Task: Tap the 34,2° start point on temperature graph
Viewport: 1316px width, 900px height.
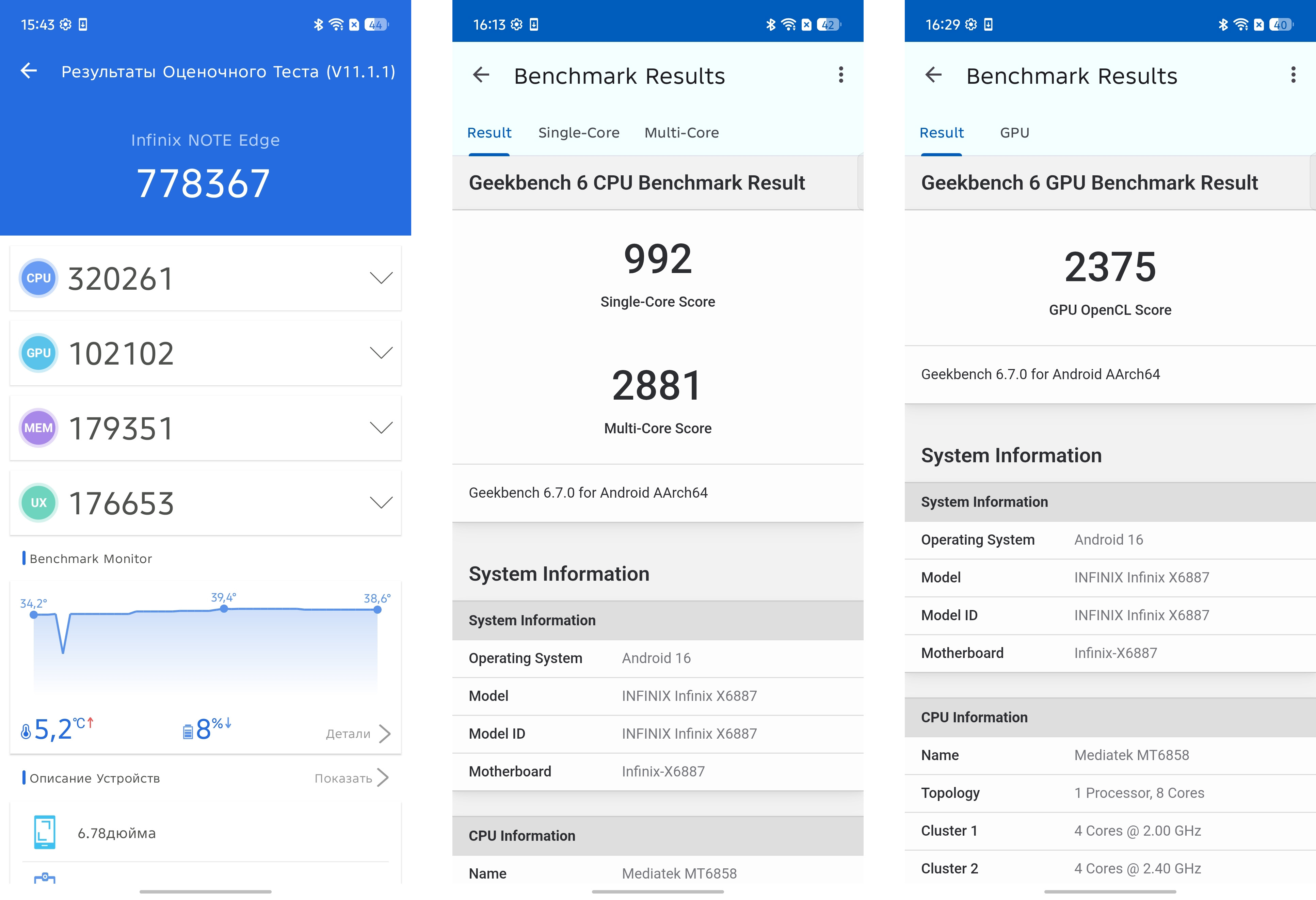Action: tap(33, 614)
